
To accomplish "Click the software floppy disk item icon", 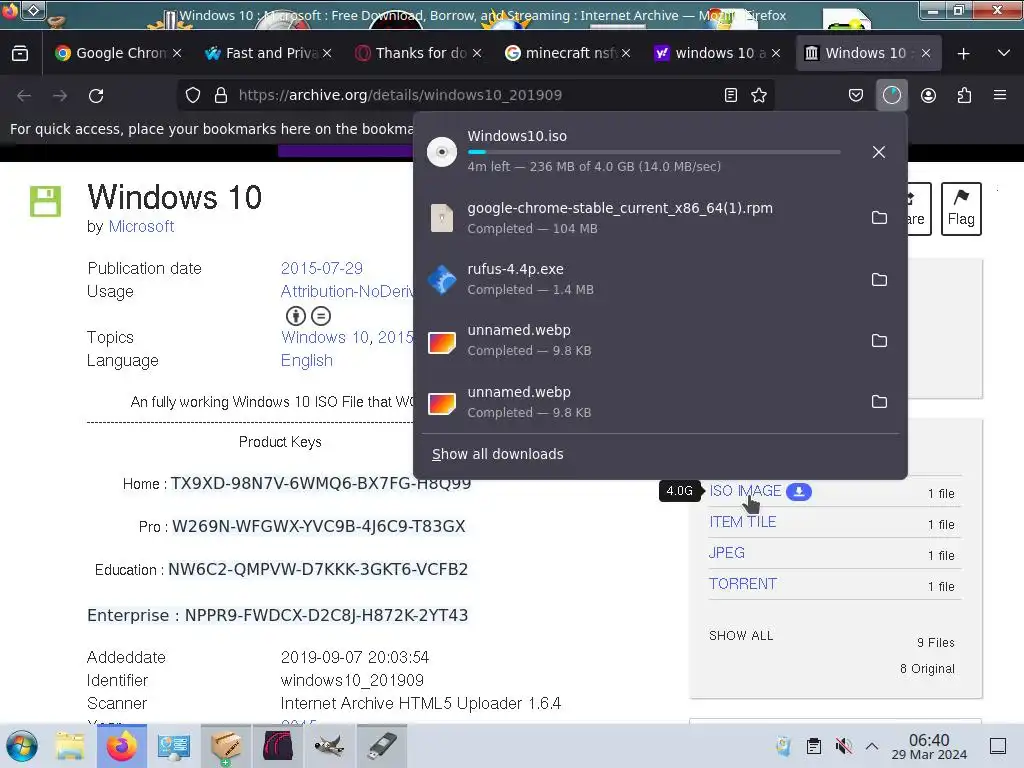I will click(45, 201).
